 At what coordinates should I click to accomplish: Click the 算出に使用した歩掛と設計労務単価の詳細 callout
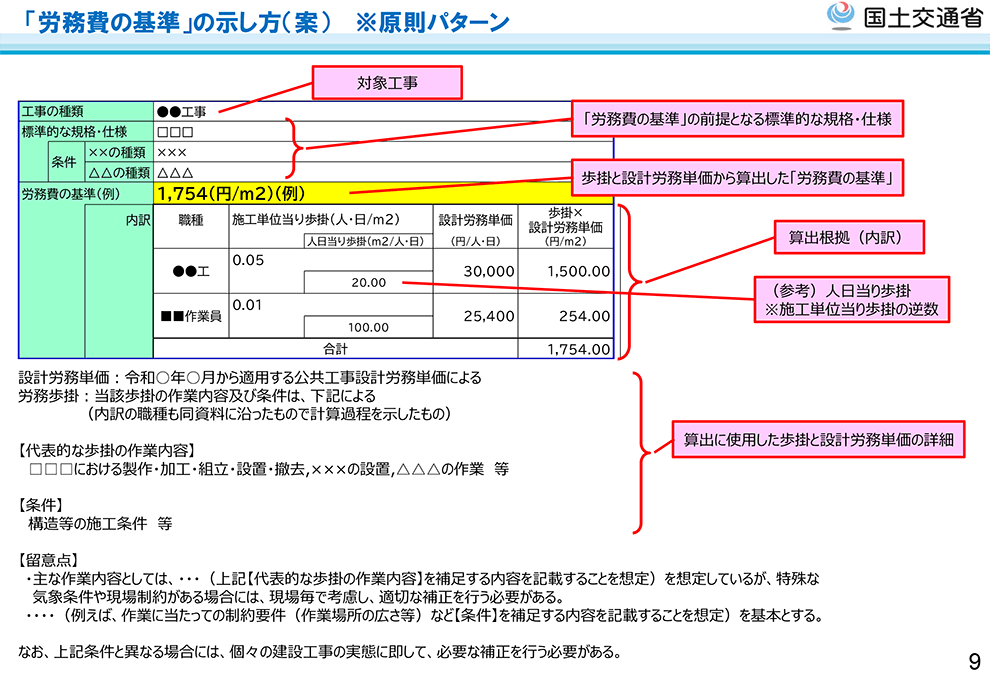[818, 438]
